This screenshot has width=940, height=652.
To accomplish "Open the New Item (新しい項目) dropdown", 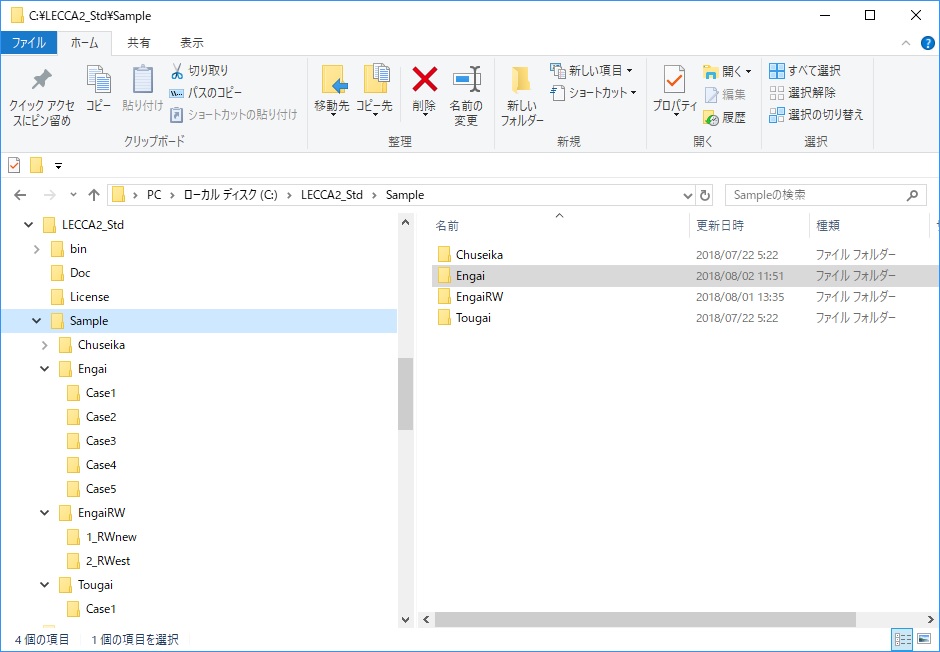I will click(590, 70).
